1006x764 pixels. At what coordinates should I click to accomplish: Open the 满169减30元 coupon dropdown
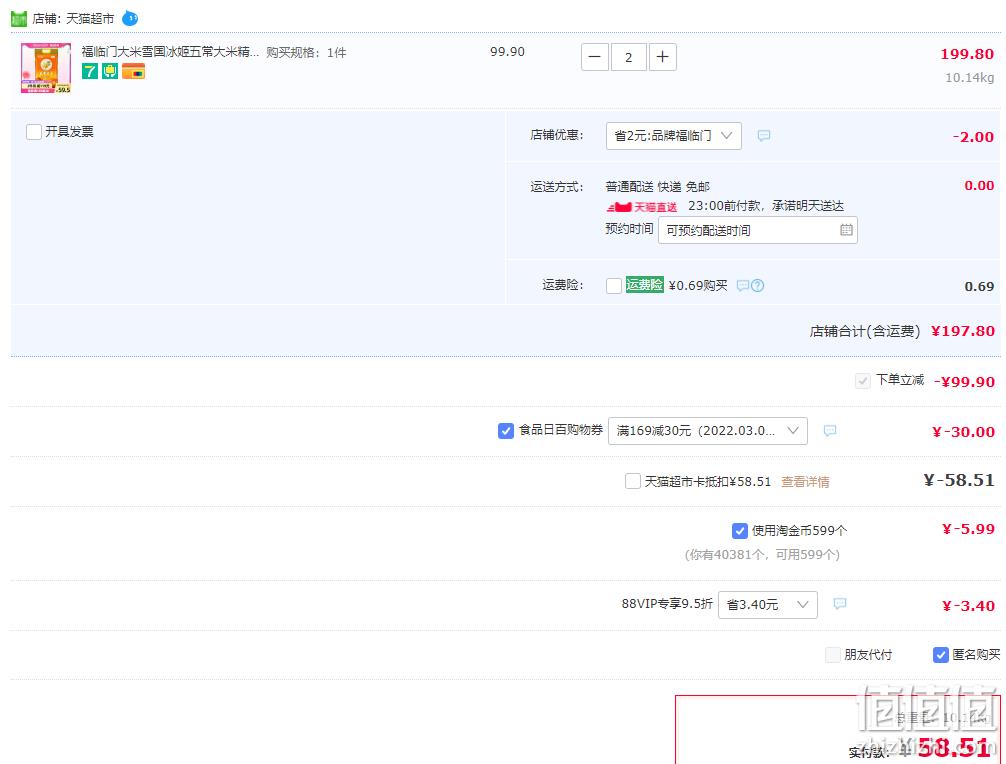[x=708, y=431]
